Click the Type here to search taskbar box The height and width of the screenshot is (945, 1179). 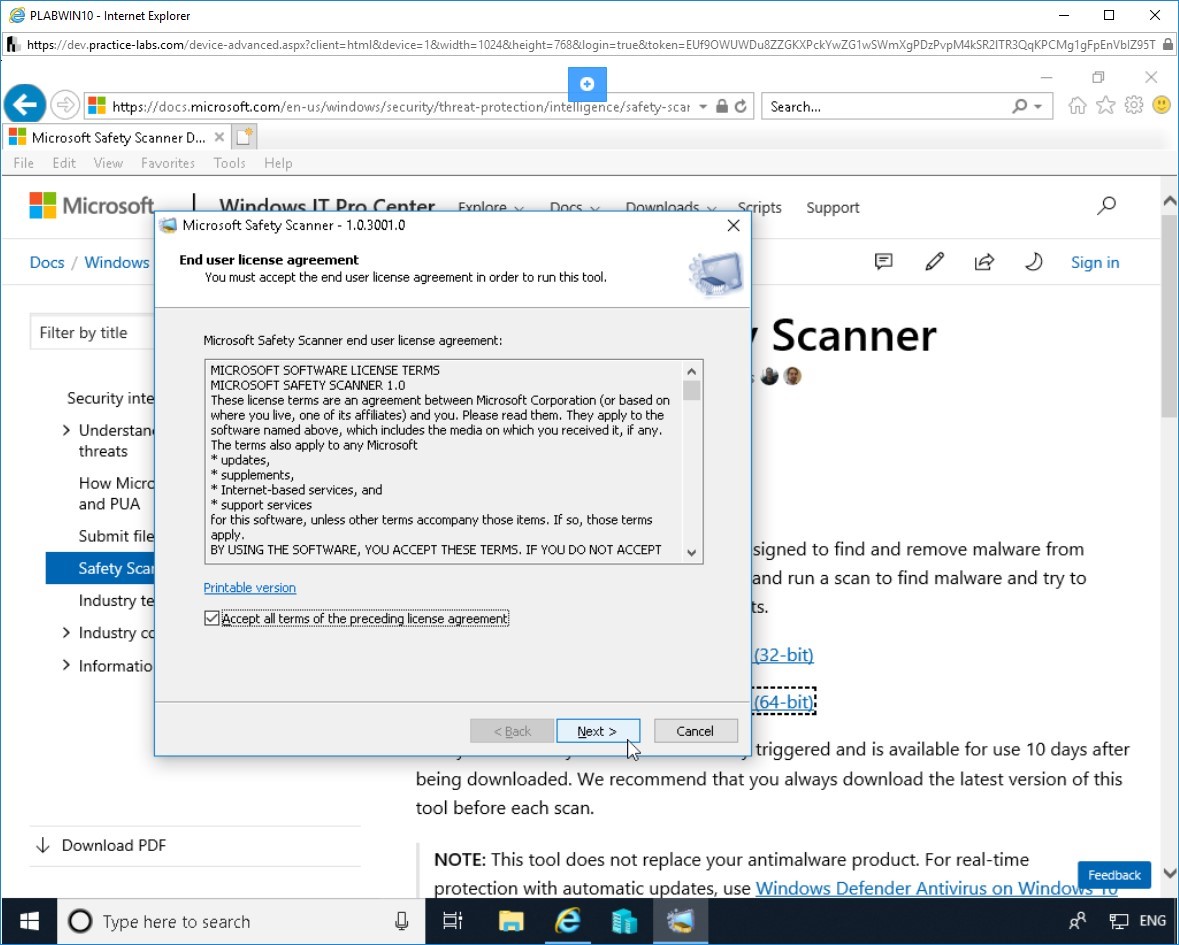tap(241, 921)
